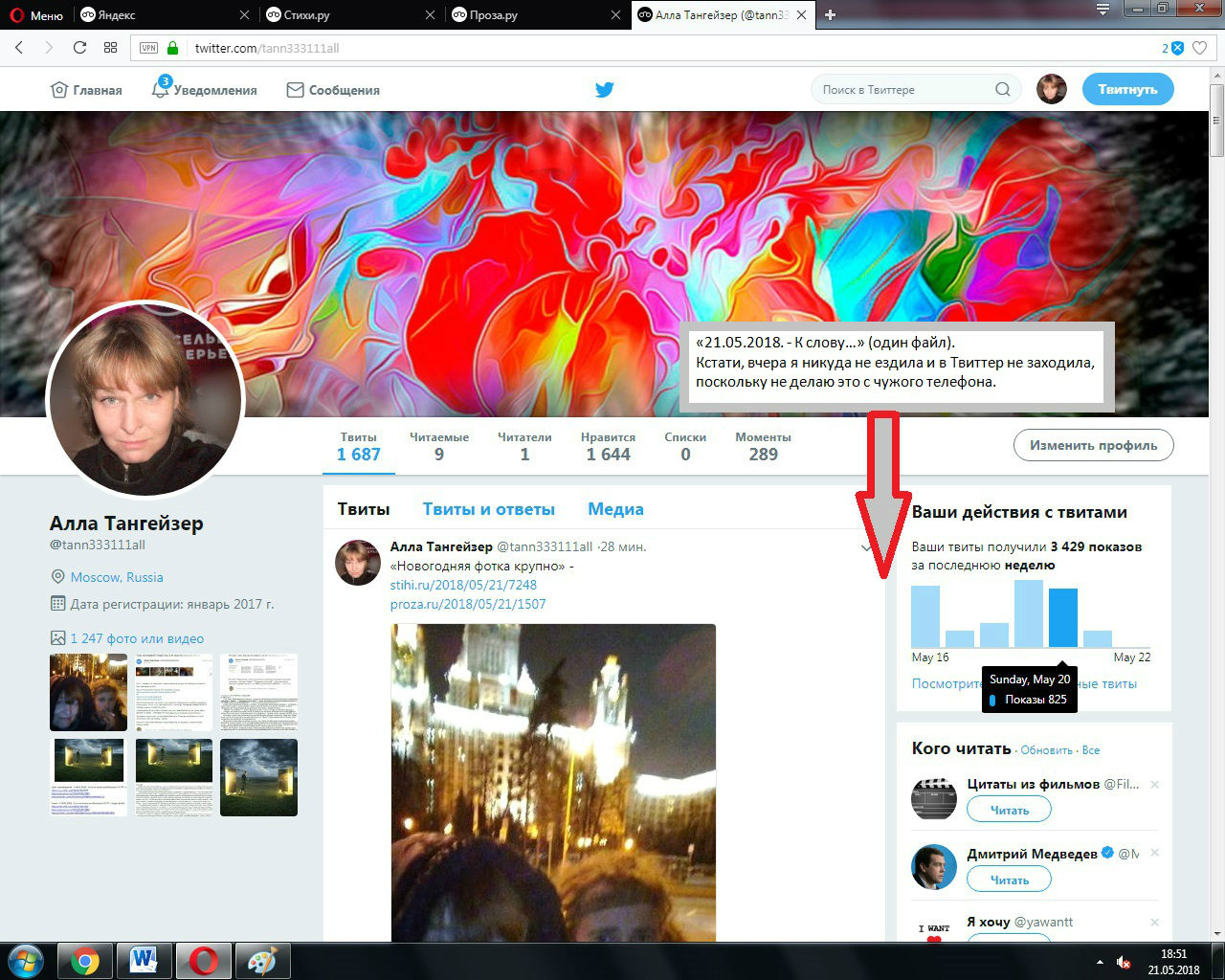This screenshot has width=1225, height=980.
Task: Click Все in Кого читать
Action: pos(1091,750)
